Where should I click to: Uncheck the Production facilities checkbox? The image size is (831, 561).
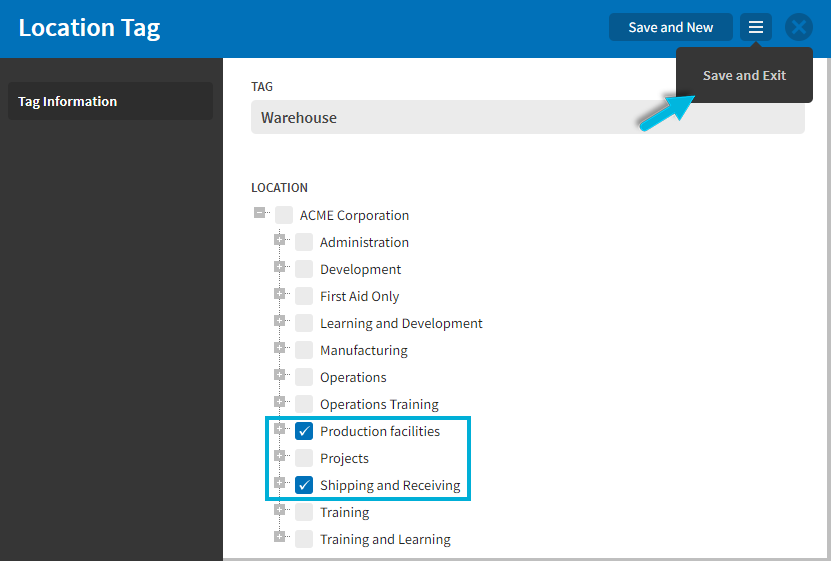click(304, 431)
